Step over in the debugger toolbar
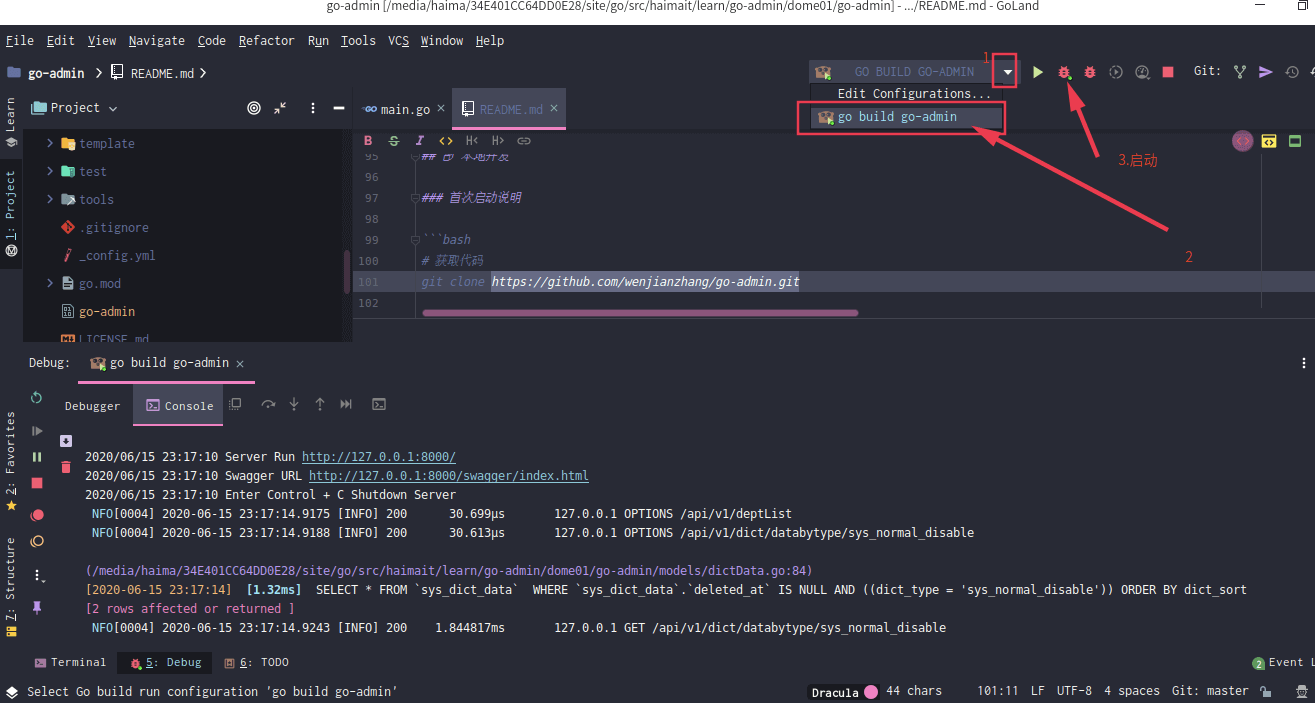 click(268, 404)
